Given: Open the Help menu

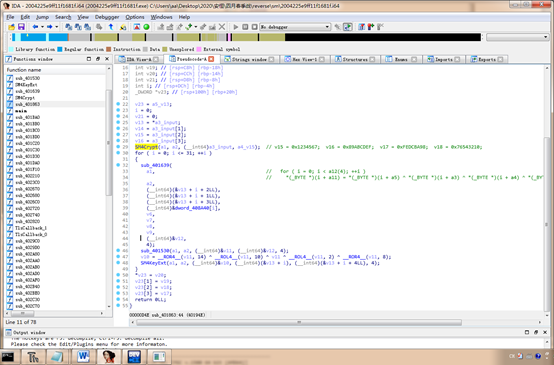Looking at the screenshot, I should (184, 17).
